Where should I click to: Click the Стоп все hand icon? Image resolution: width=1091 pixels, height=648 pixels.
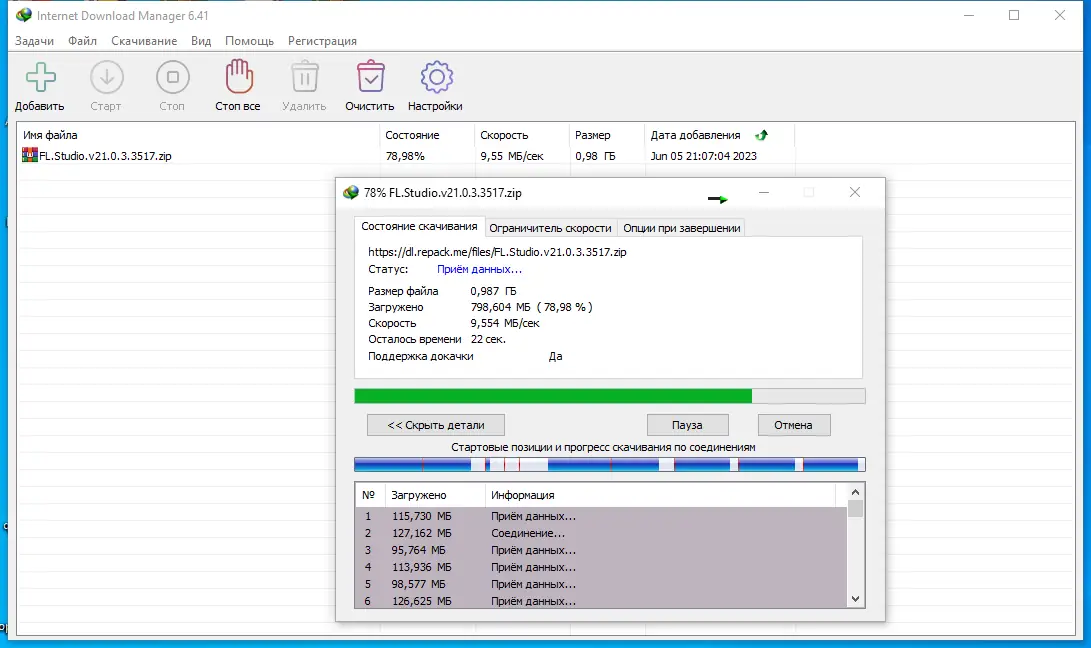(x=239, y=76)
